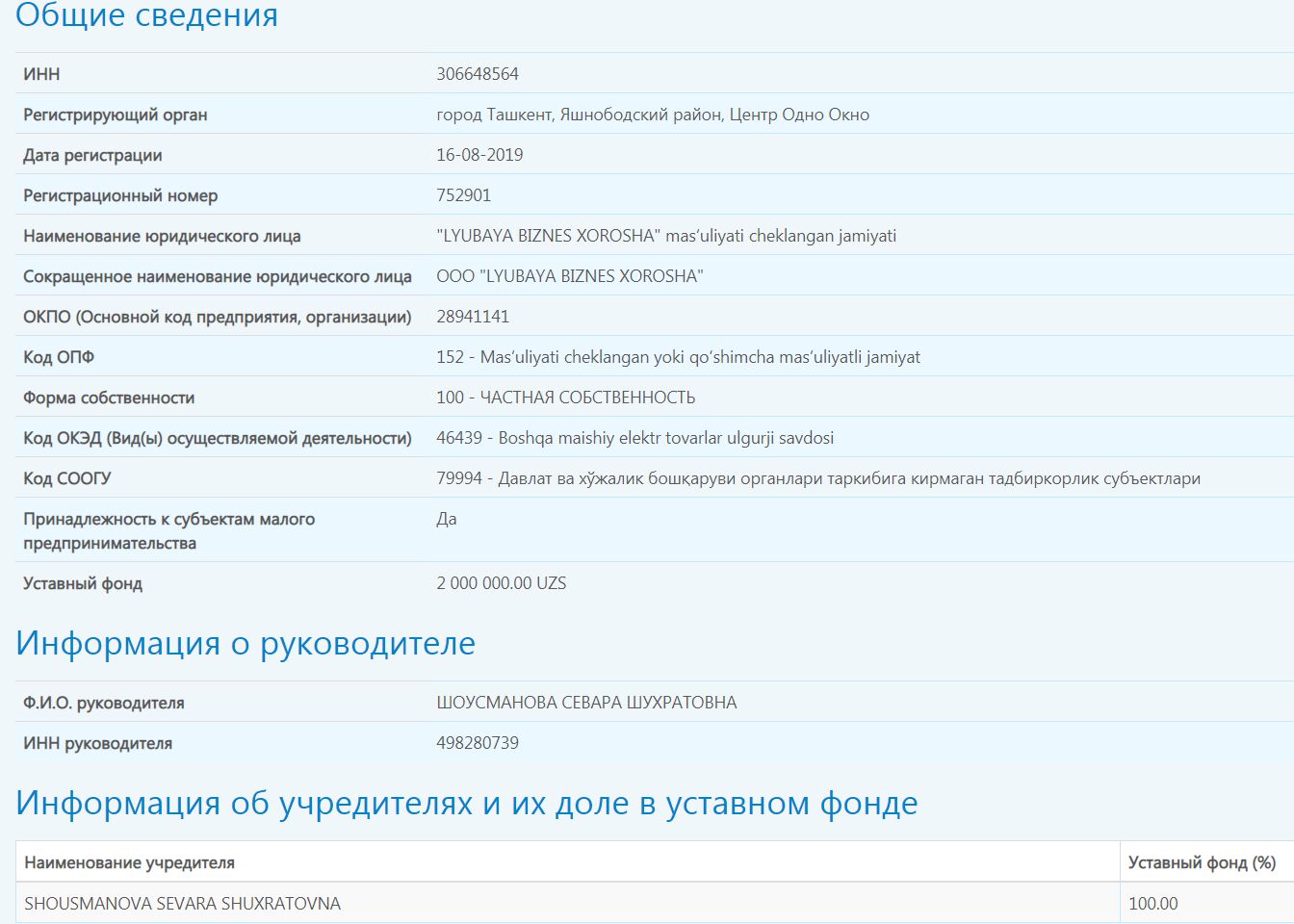Click the ОКЭД code 46439 entry
Viewport: 1294px width, 924px height.
pos(634,438)
